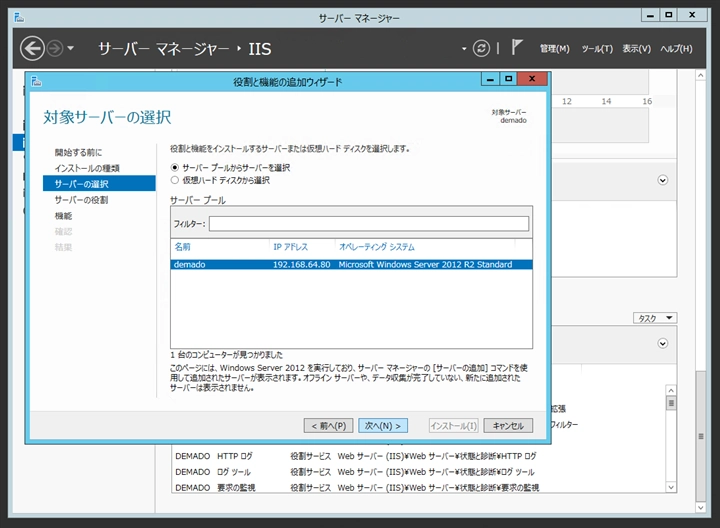Click the キャンセル button
The height and width of the screenshot is (528, 720).
coord(508,426)
